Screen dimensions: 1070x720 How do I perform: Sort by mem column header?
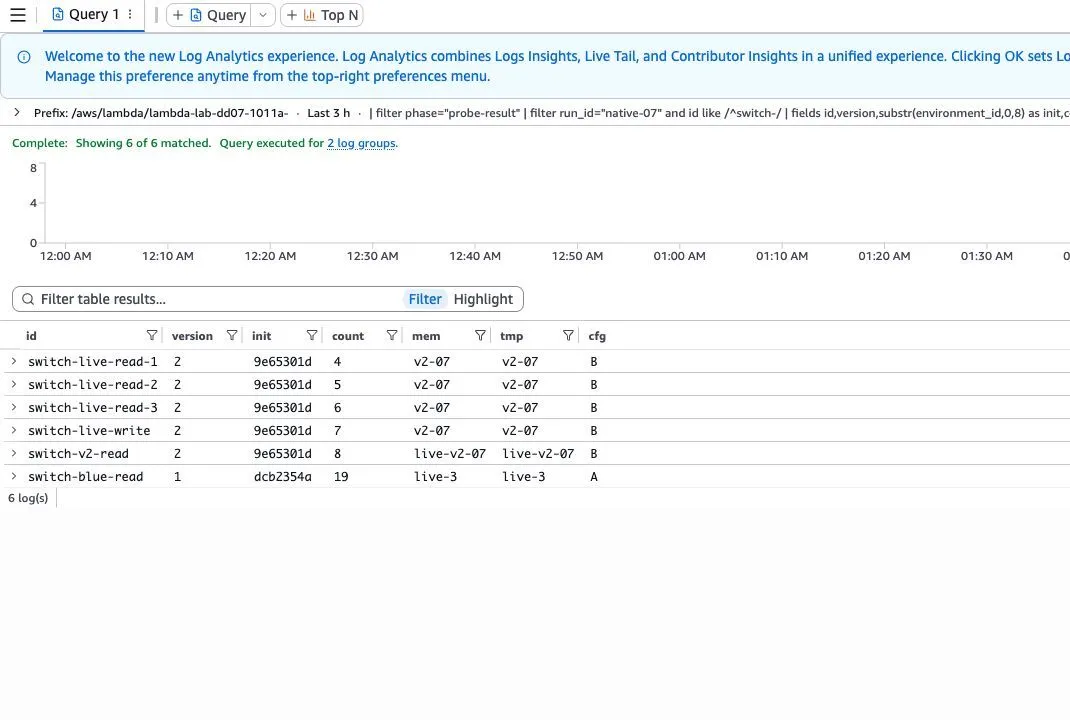[426, 336]
